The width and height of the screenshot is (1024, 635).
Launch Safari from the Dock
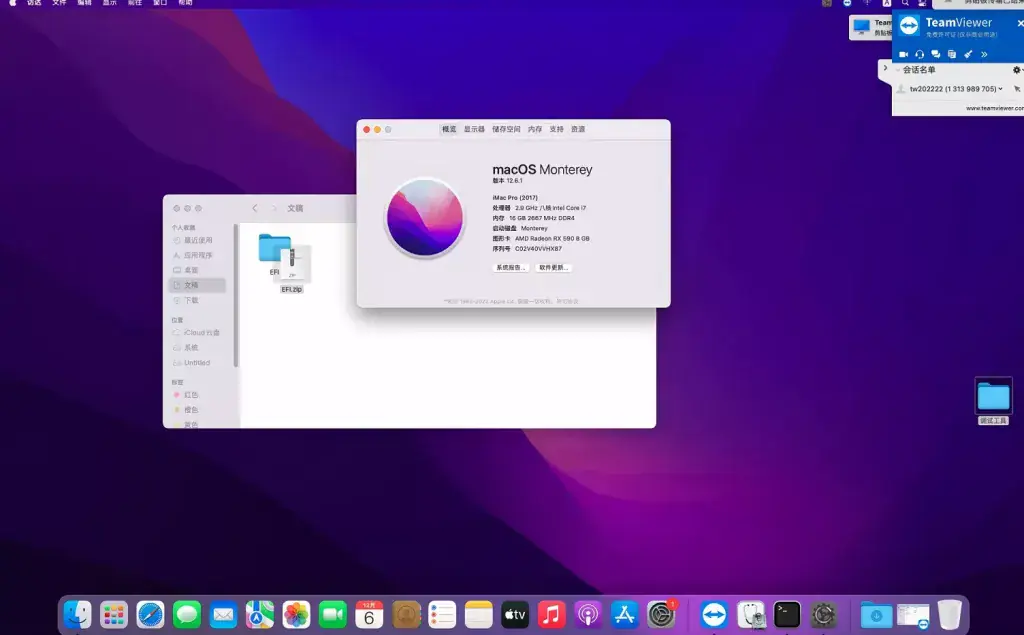(x=150, y=615)
